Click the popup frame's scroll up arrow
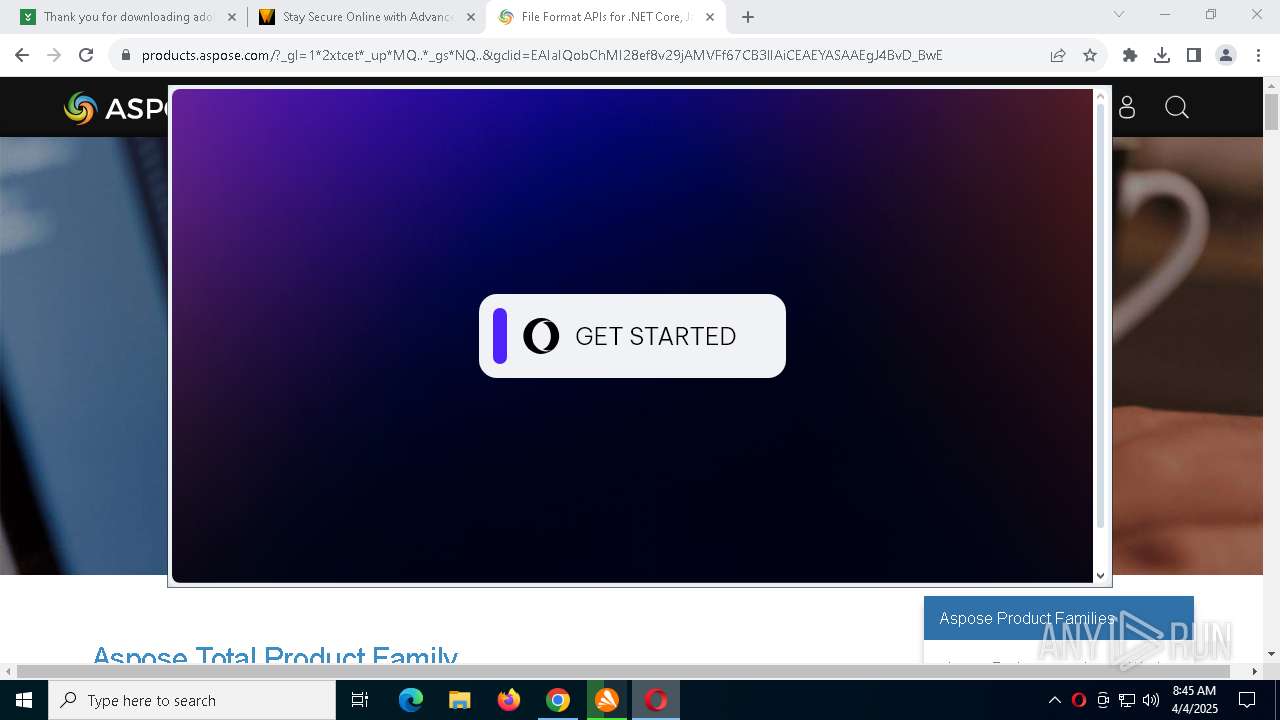The image size is (1280, 720). 1101,96
